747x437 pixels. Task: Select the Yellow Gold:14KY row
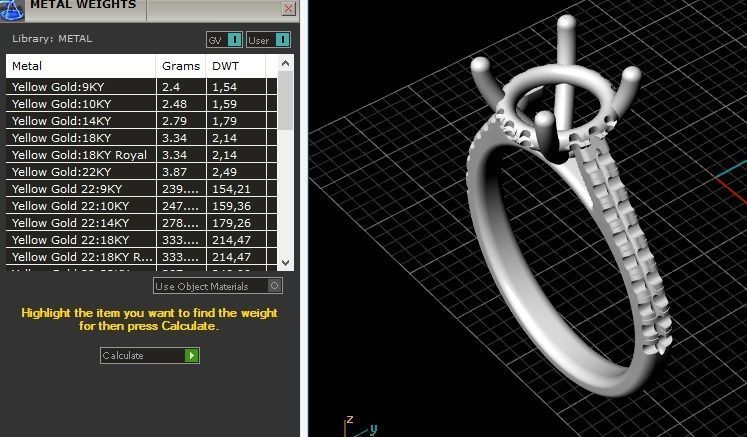coord(141,121)
